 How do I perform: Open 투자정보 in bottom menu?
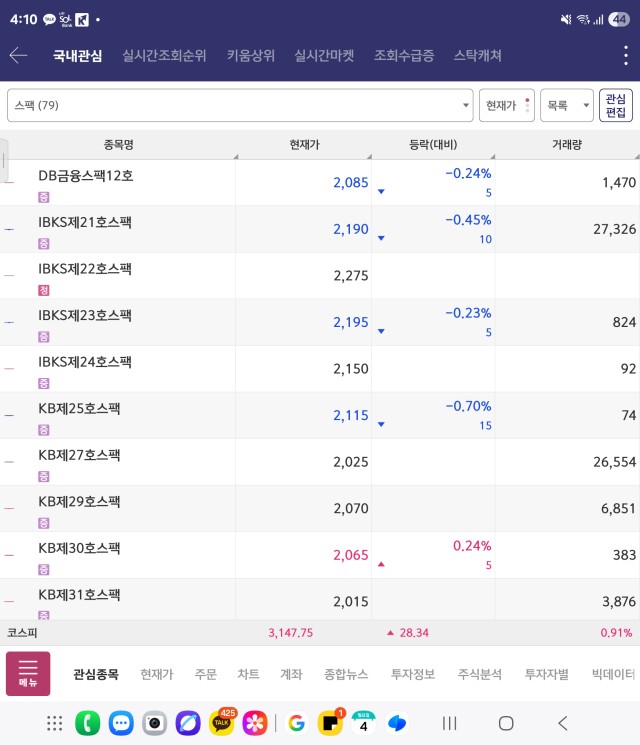(413, 674)
